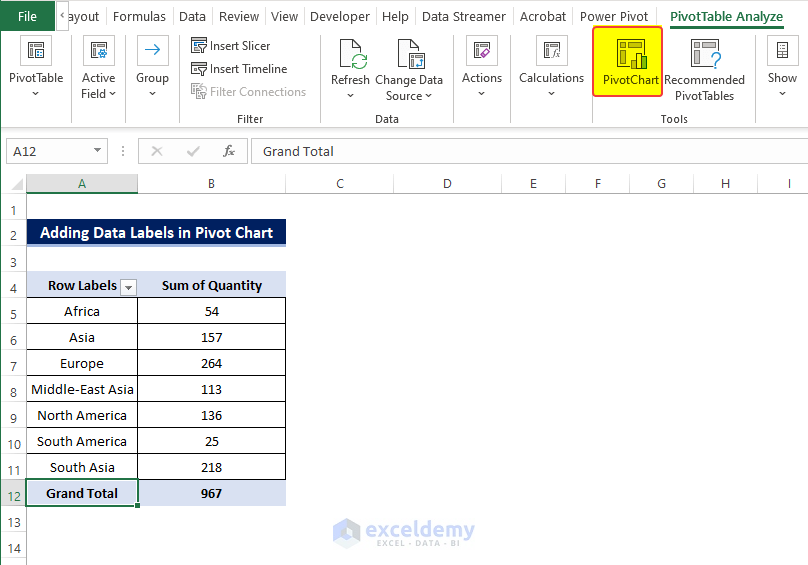Click the Insert Timeline icon

point(198,69)
